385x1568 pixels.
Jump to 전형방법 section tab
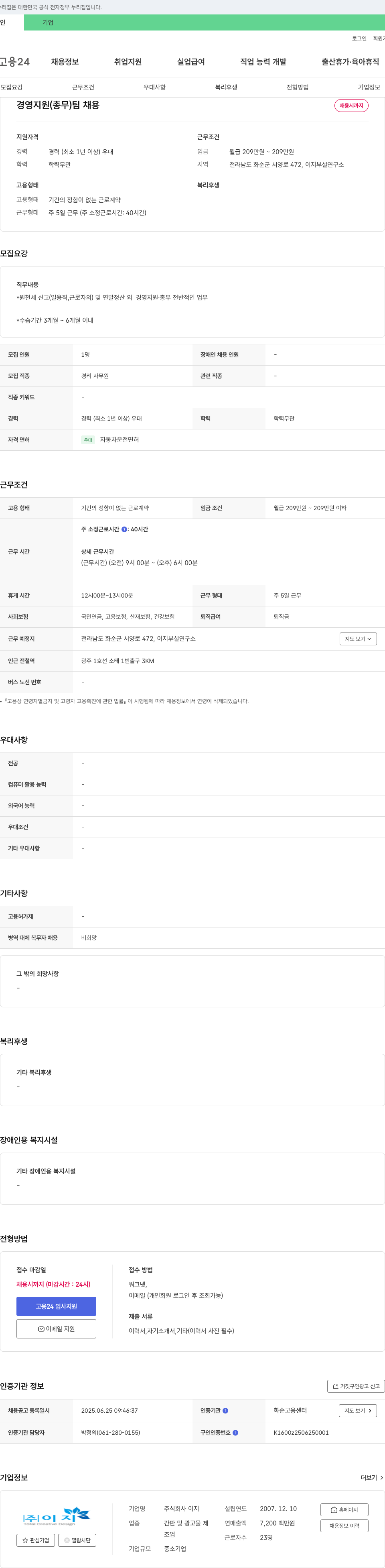(298, 87)
